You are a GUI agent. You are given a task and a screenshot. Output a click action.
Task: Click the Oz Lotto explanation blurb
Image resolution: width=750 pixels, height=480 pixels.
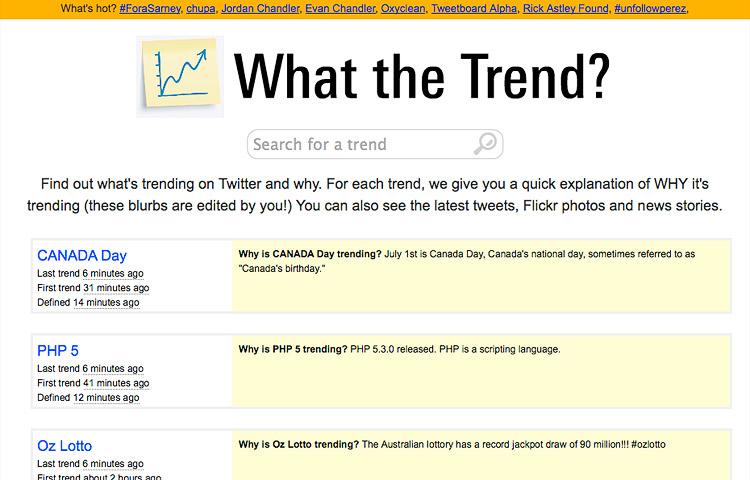452,444
